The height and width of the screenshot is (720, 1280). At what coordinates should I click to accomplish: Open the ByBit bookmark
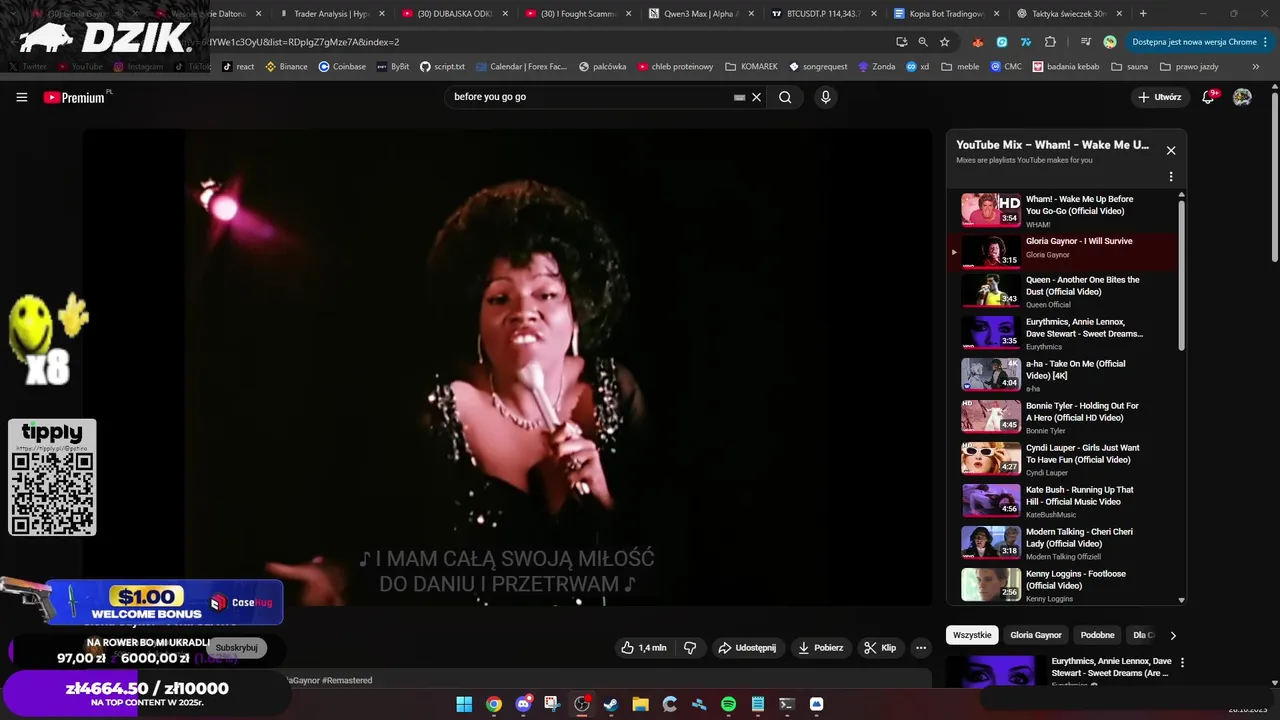[393, 67]
